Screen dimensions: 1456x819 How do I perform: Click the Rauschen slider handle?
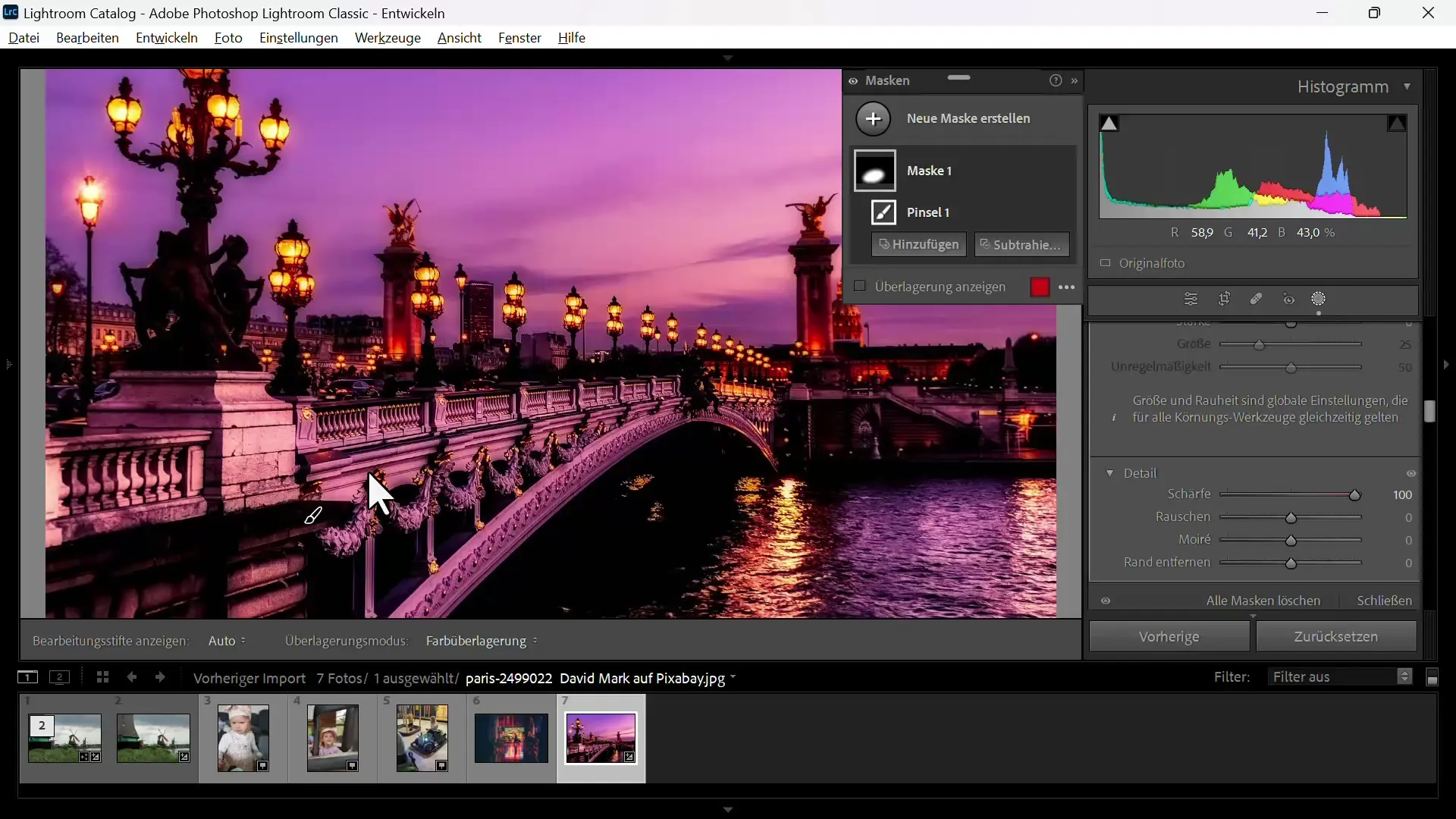(x=1291, y=519)
